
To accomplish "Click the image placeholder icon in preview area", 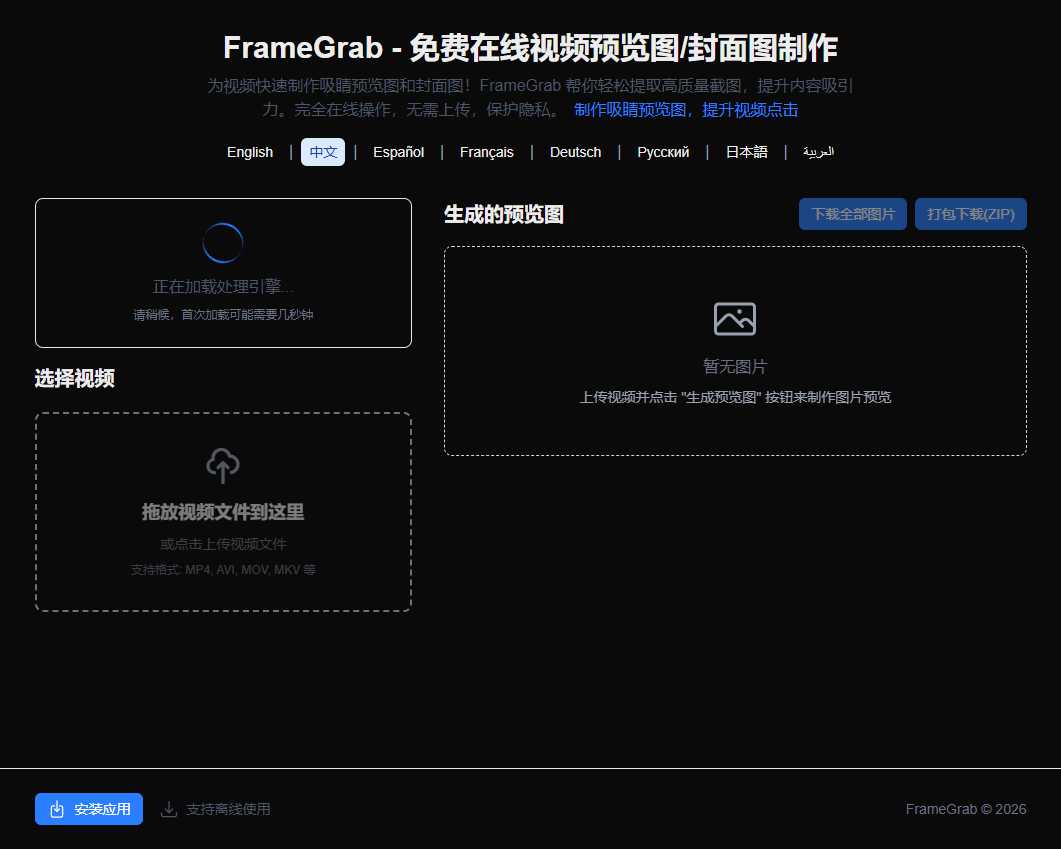I will [x=734, y=318].
